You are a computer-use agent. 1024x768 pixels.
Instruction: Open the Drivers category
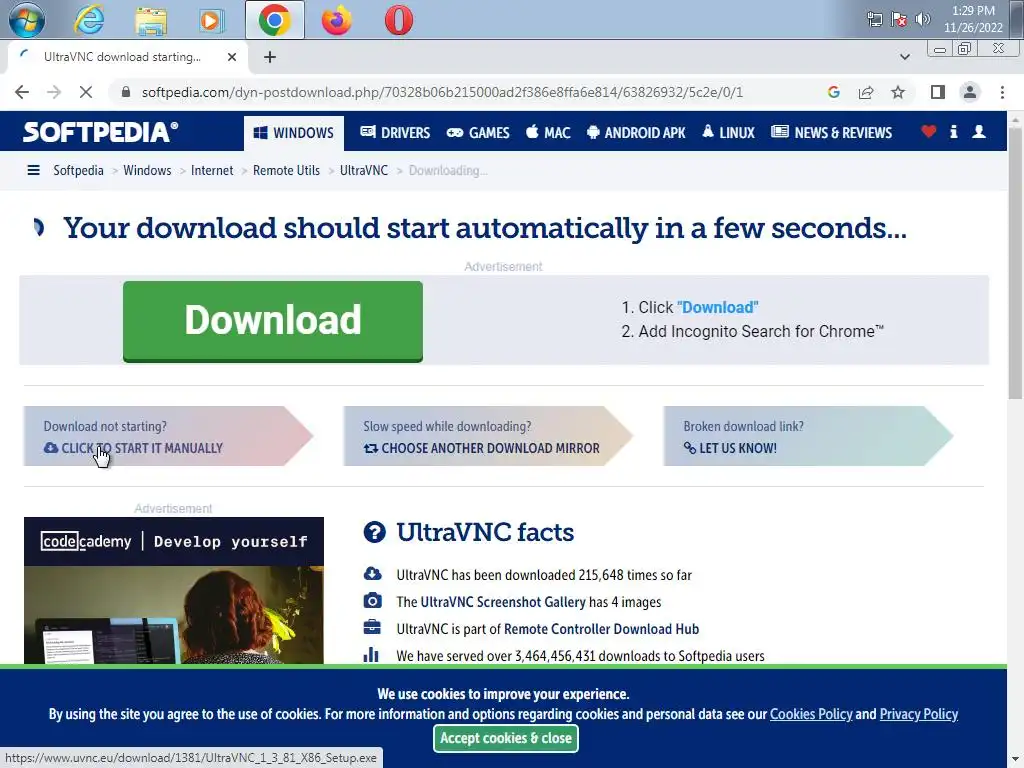[x=395, y=133]
